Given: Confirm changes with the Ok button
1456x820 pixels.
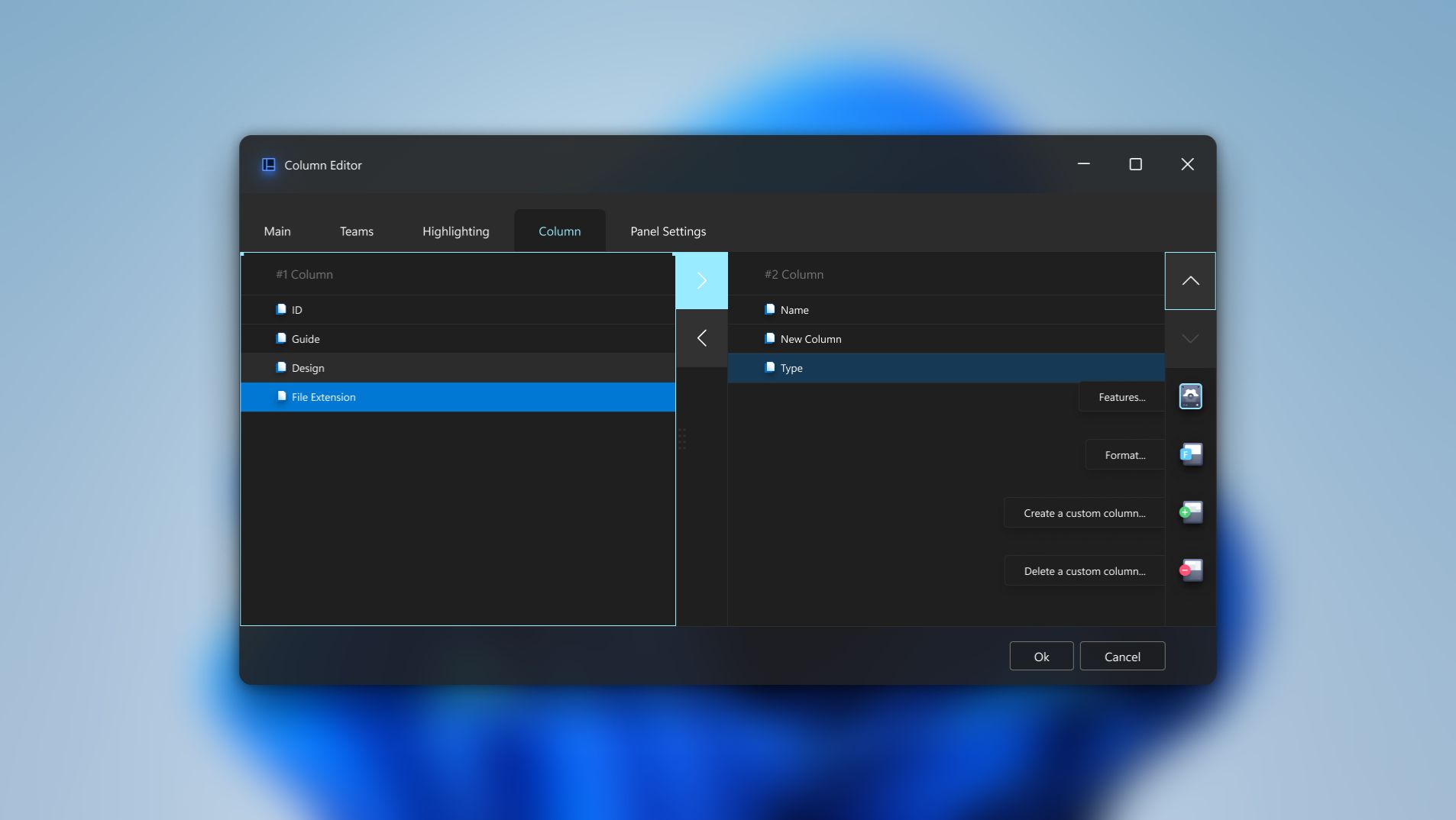Looking at the screenshot, I should 1040,655.
